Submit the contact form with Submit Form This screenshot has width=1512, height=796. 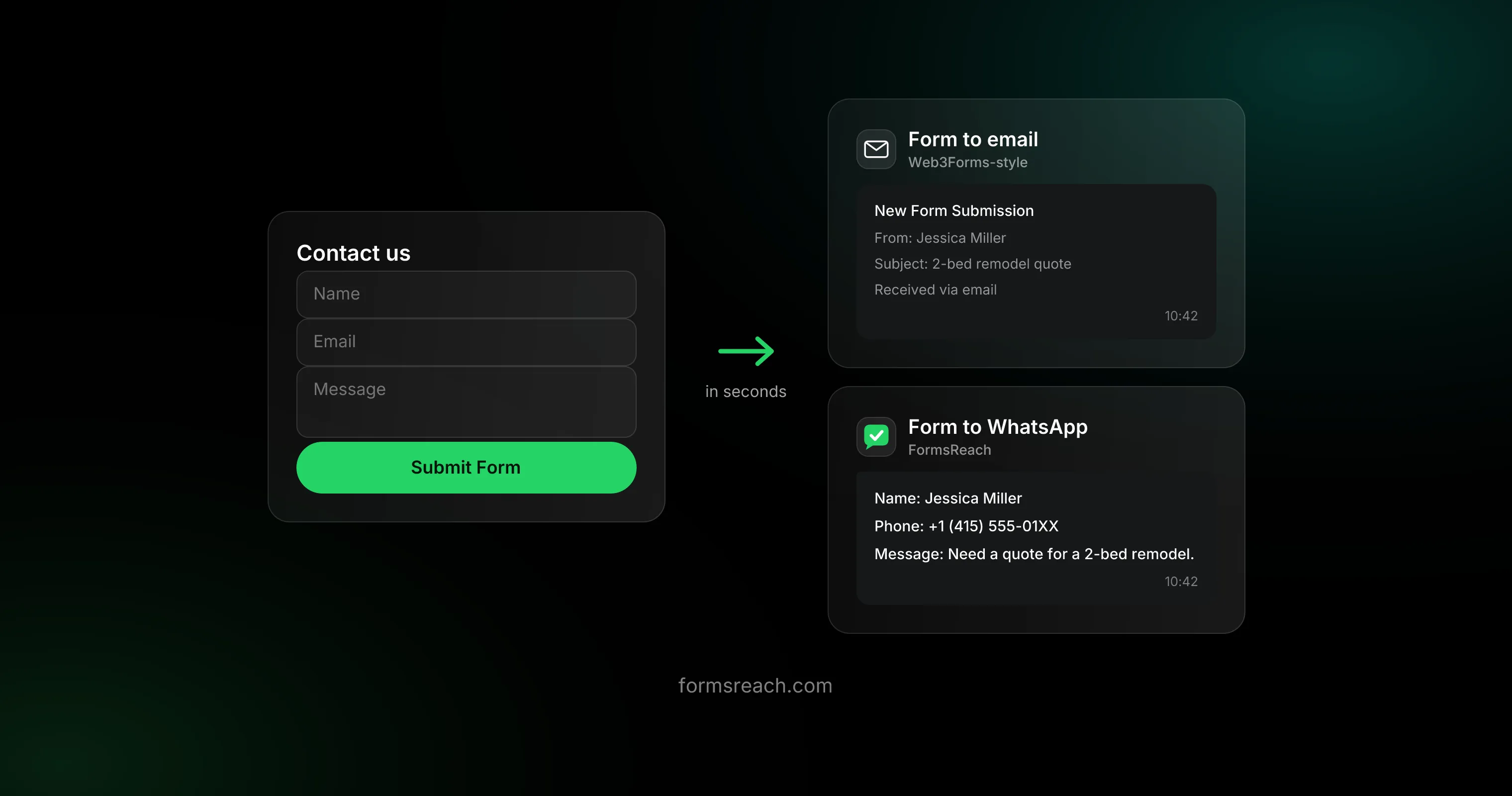466,467
